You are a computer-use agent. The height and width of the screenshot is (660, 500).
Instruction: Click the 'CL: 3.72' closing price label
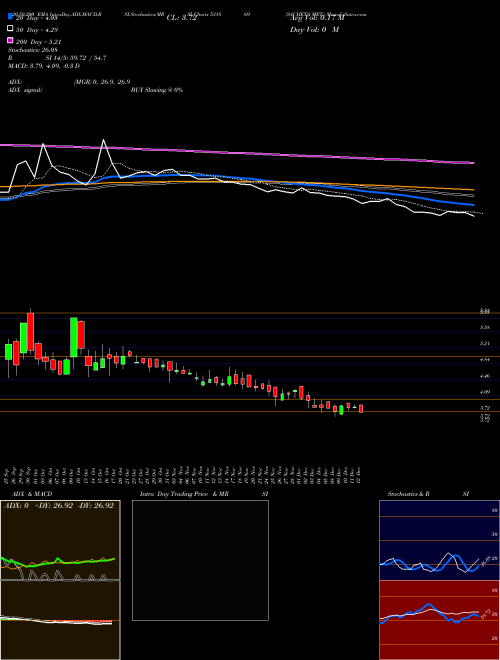tap(182, 18)
